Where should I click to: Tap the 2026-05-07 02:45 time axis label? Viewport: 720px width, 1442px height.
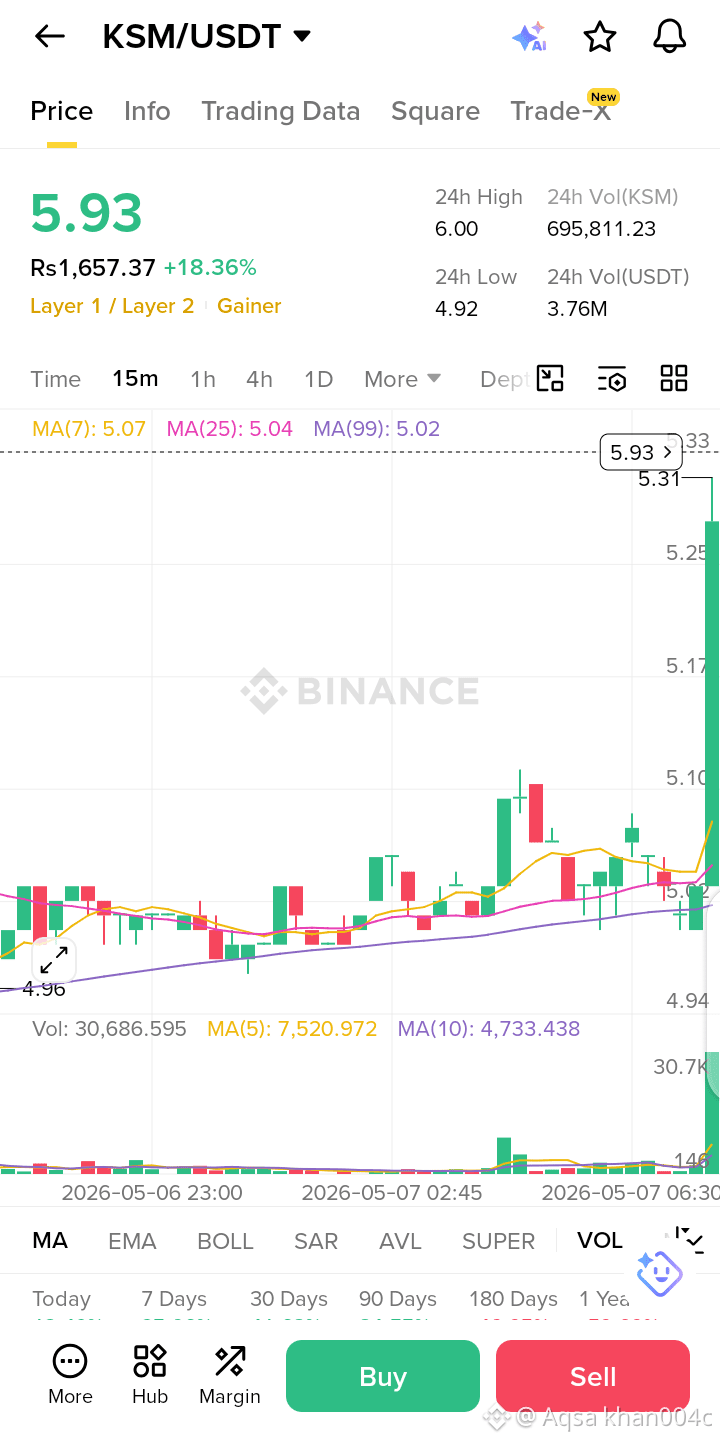pos(392,1192)
